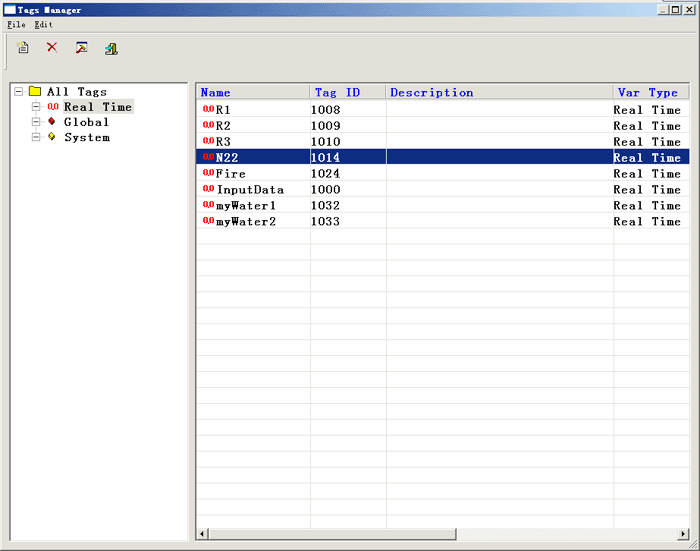Click Real Time var type in R1 row
This screenshot has height=551, width=700.
click(647, 109)
